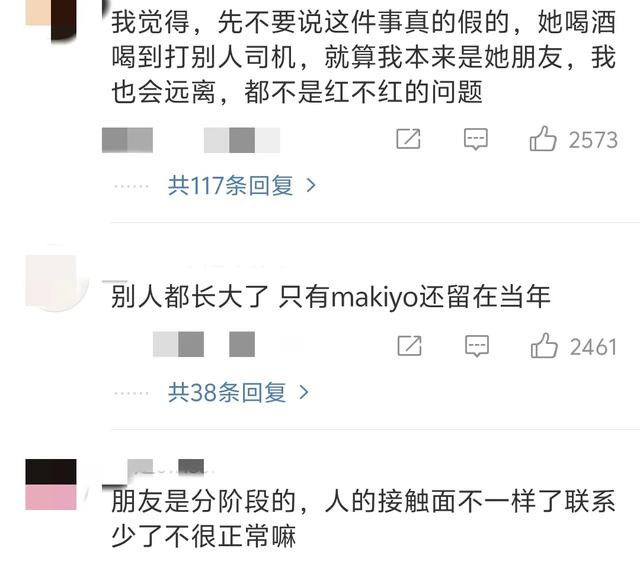640x564 pixels.
Task: Open comment text about makiyo还留在当年
Action: [x=331, y=297]
